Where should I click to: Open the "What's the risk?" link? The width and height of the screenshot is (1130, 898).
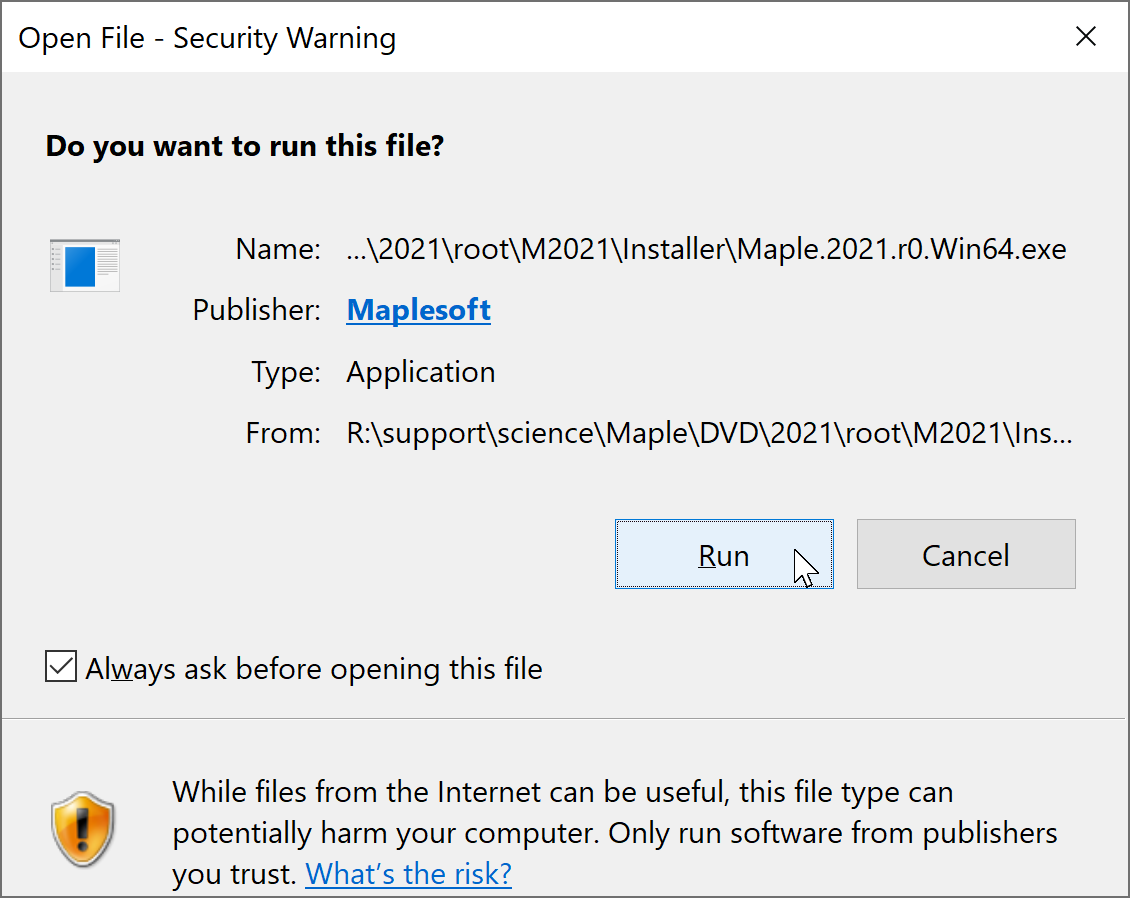tap(408, 874)
